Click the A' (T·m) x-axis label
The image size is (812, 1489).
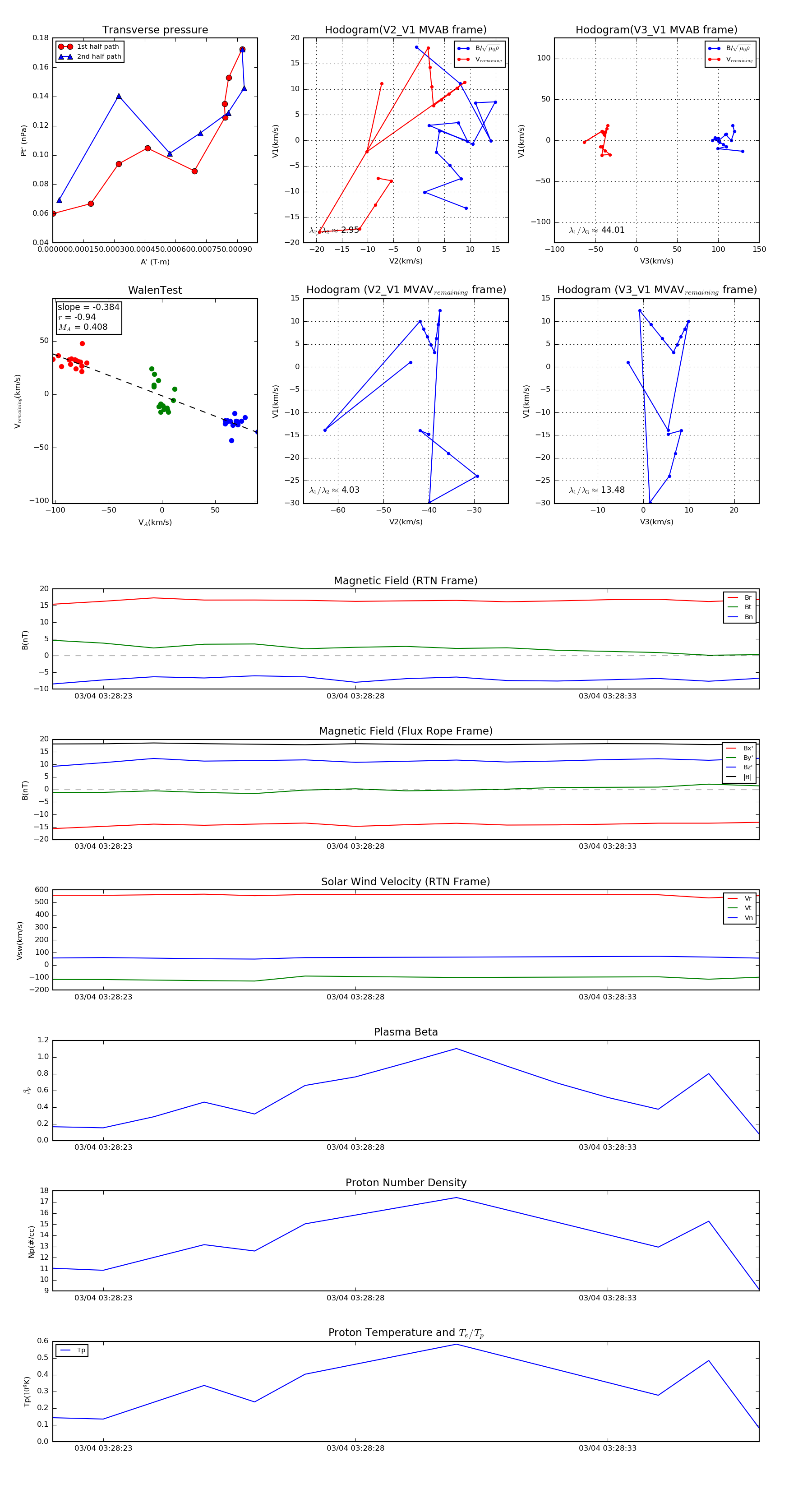155,262
